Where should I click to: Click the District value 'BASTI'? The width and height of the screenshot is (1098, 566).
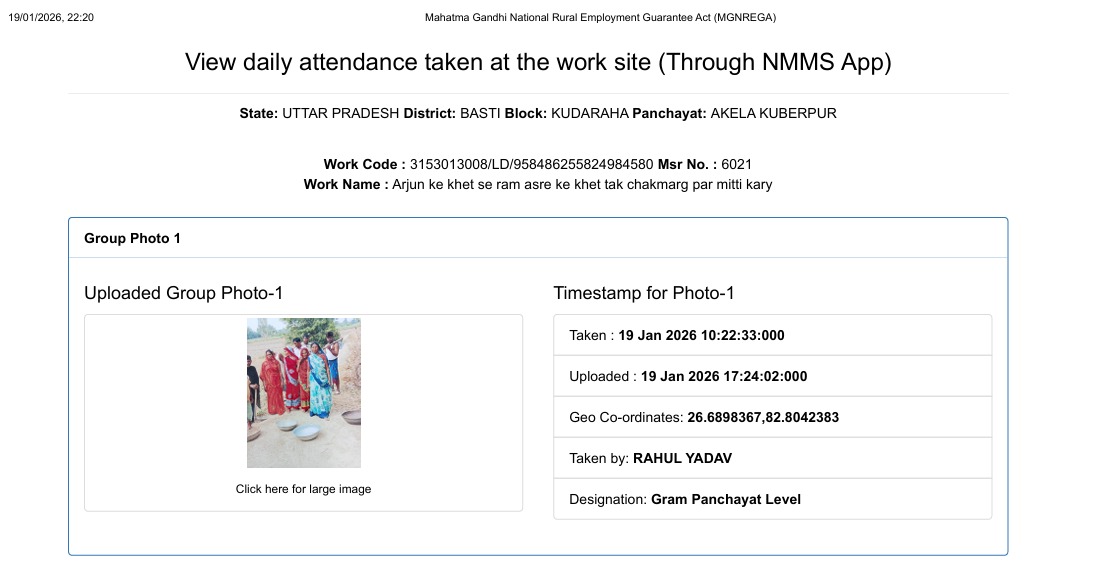click(480, 113)
